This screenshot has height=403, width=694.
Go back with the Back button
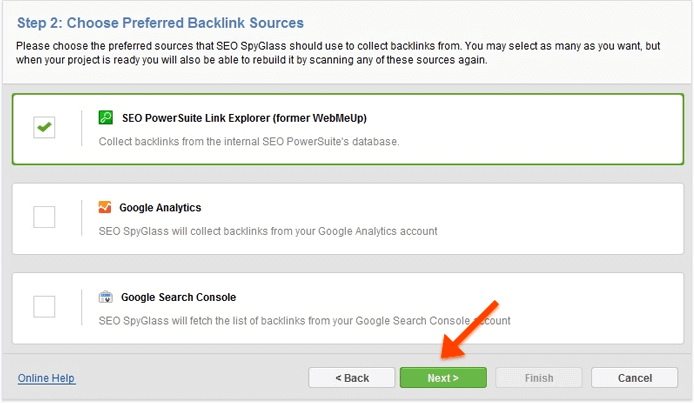tap(352, 378)
